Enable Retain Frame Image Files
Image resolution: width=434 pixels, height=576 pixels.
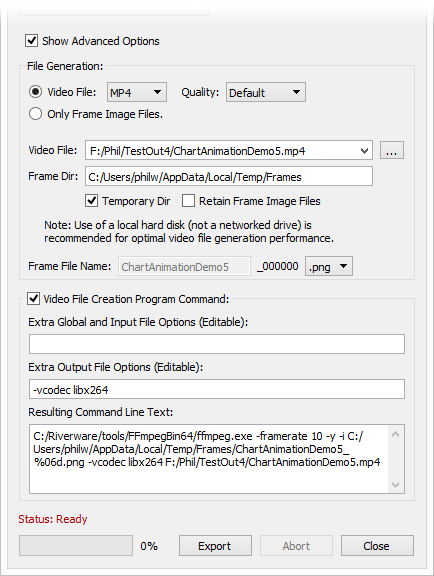189,201
